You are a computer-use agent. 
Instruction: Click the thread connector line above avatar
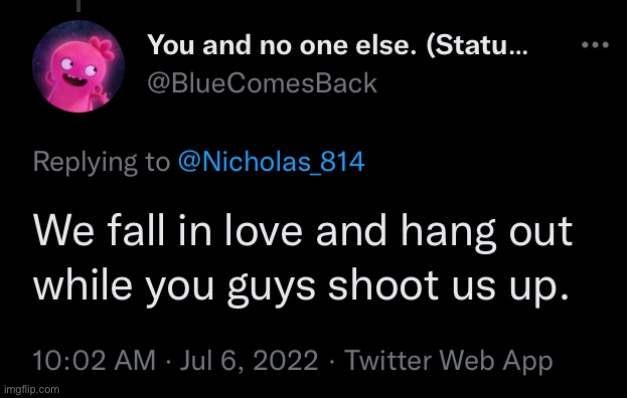point(78,5)
